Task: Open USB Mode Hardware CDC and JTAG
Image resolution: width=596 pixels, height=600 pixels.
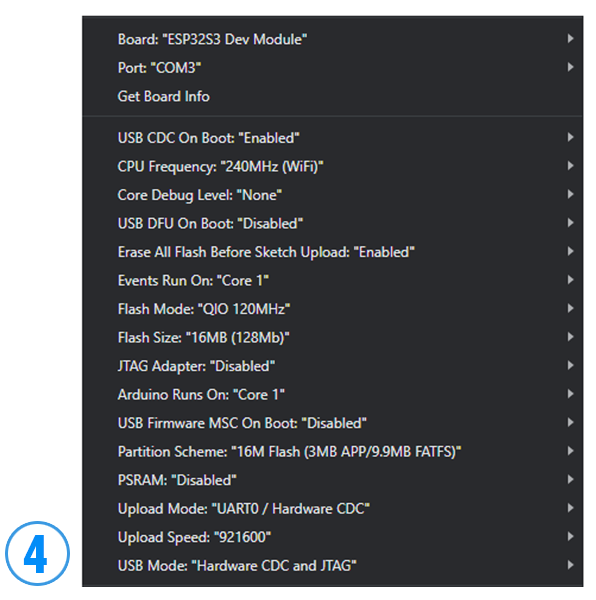Action: click(332, 565)
